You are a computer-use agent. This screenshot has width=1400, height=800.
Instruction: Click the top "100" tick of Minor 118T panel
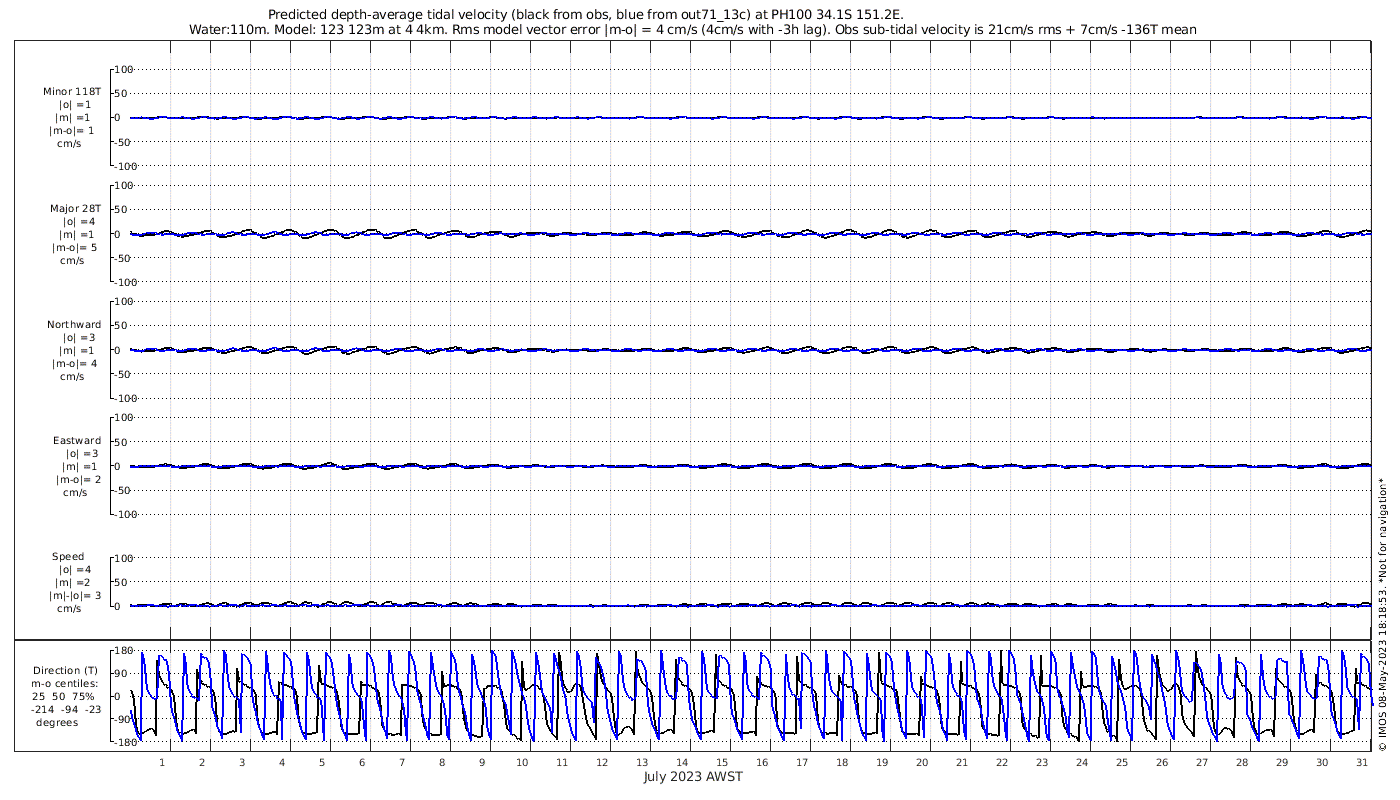coord(125,69)
